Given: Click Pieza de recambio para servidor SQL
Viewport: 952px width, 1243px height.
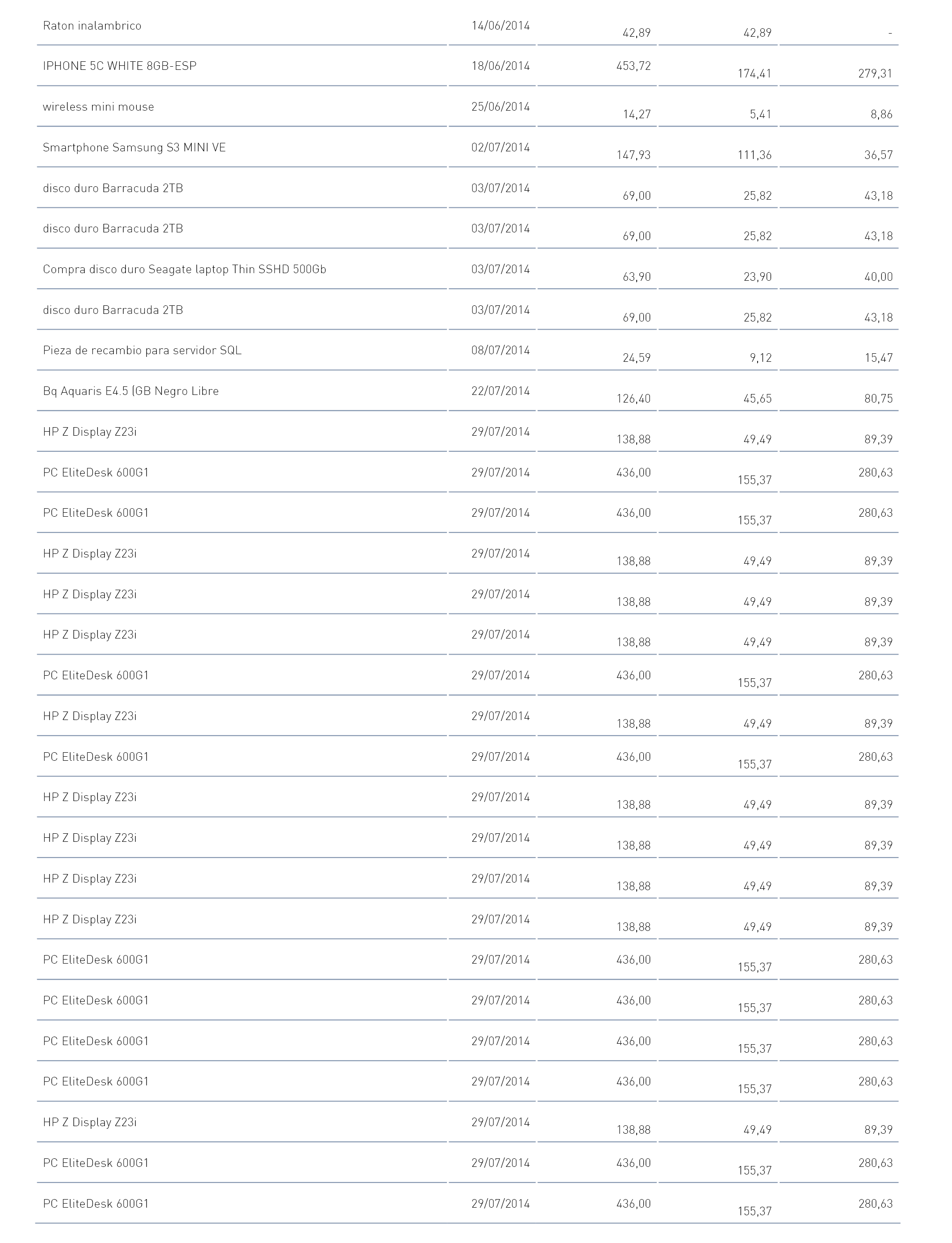Looking at the screenshot, I should (142, 350).
